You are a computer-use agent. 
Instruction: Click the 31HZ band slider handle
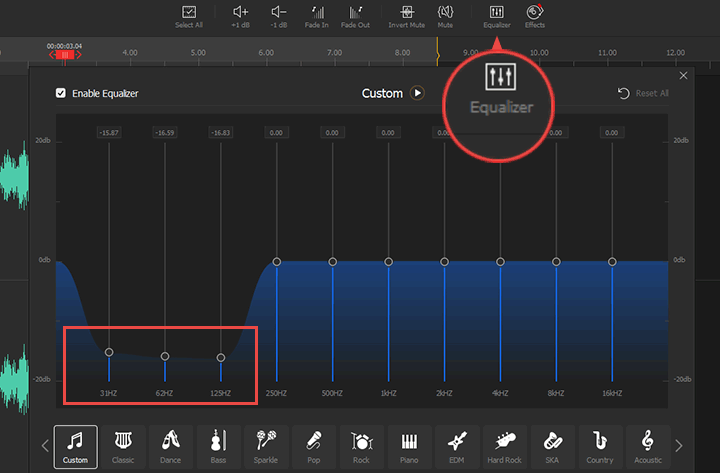click(x=109, y=352)
